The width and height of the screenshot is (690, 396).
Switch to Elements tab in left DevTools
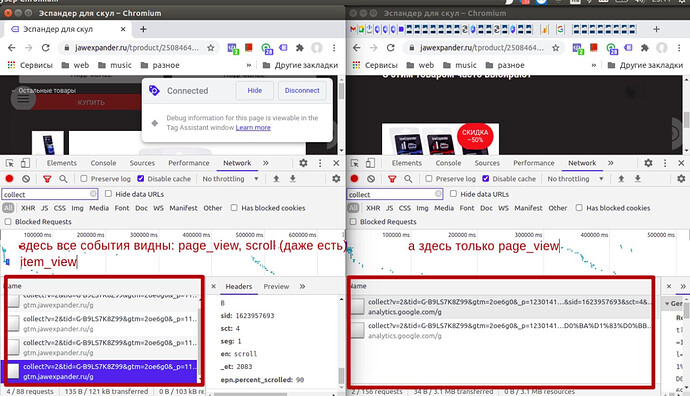point(62,163)
